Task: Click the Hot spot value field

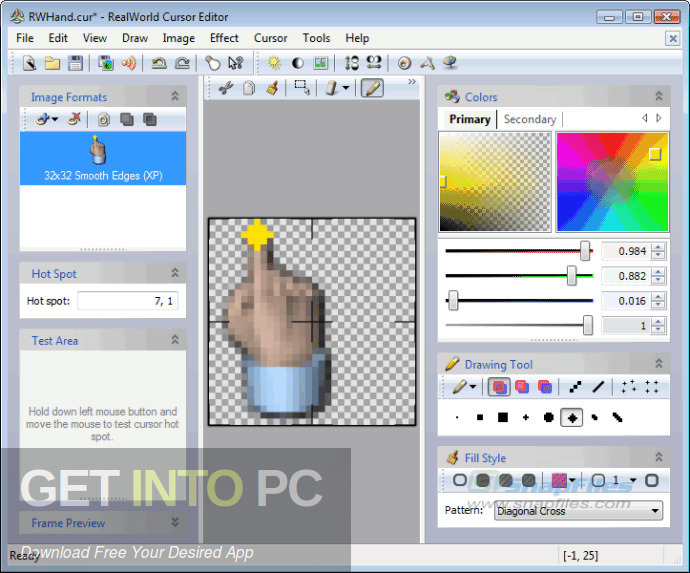Action: pyautogui.click(x=128, y=301)
